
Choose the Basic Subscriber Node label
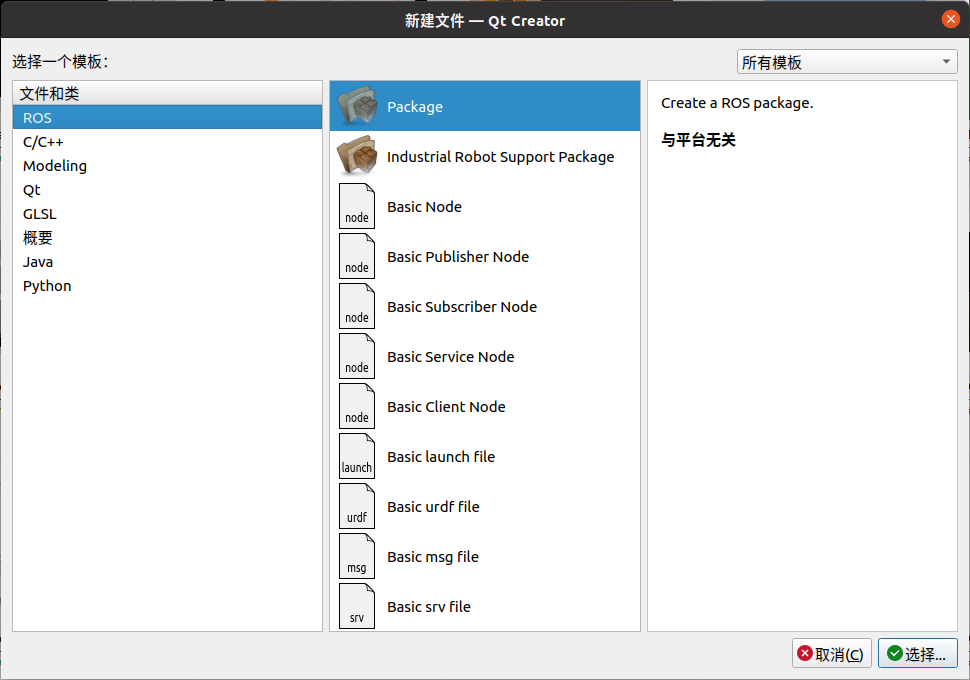click(x=462, y=307)
